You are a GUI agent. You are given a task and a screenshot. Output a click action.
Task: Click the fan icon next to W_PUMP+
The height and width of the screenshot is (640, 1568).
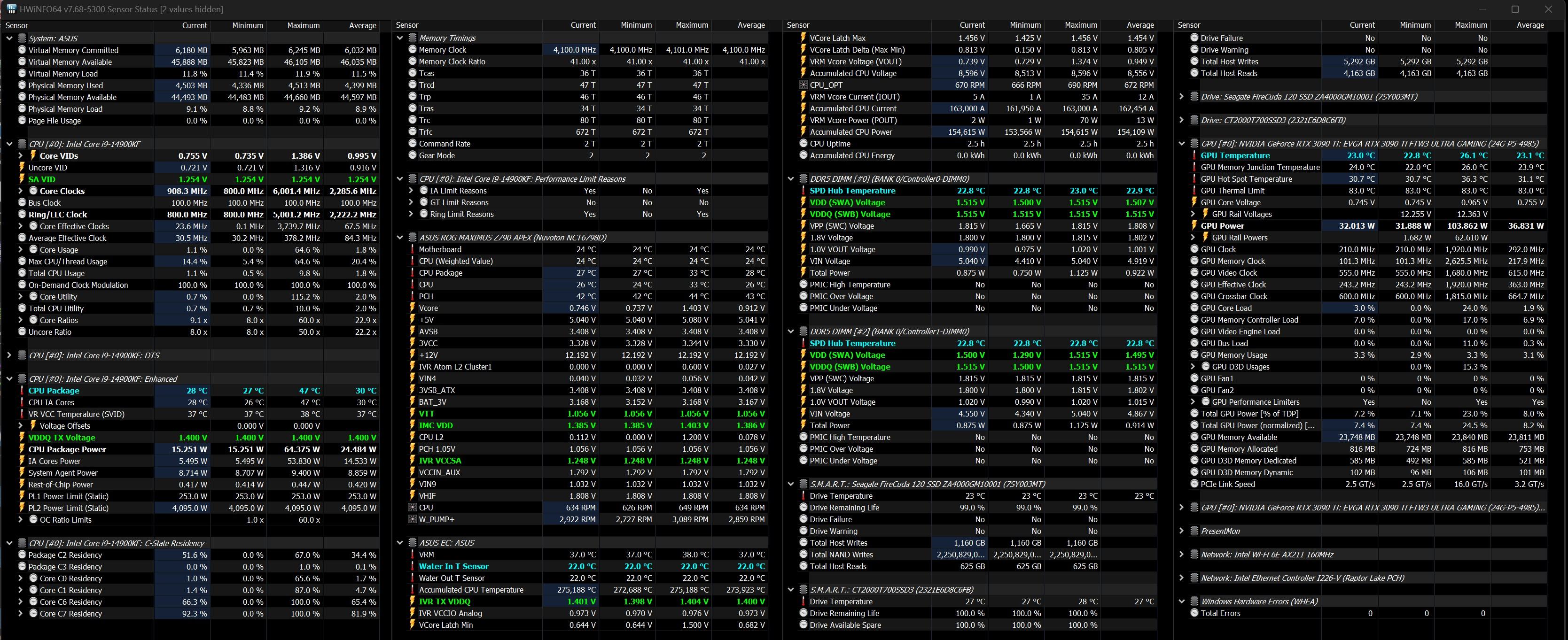413,519
